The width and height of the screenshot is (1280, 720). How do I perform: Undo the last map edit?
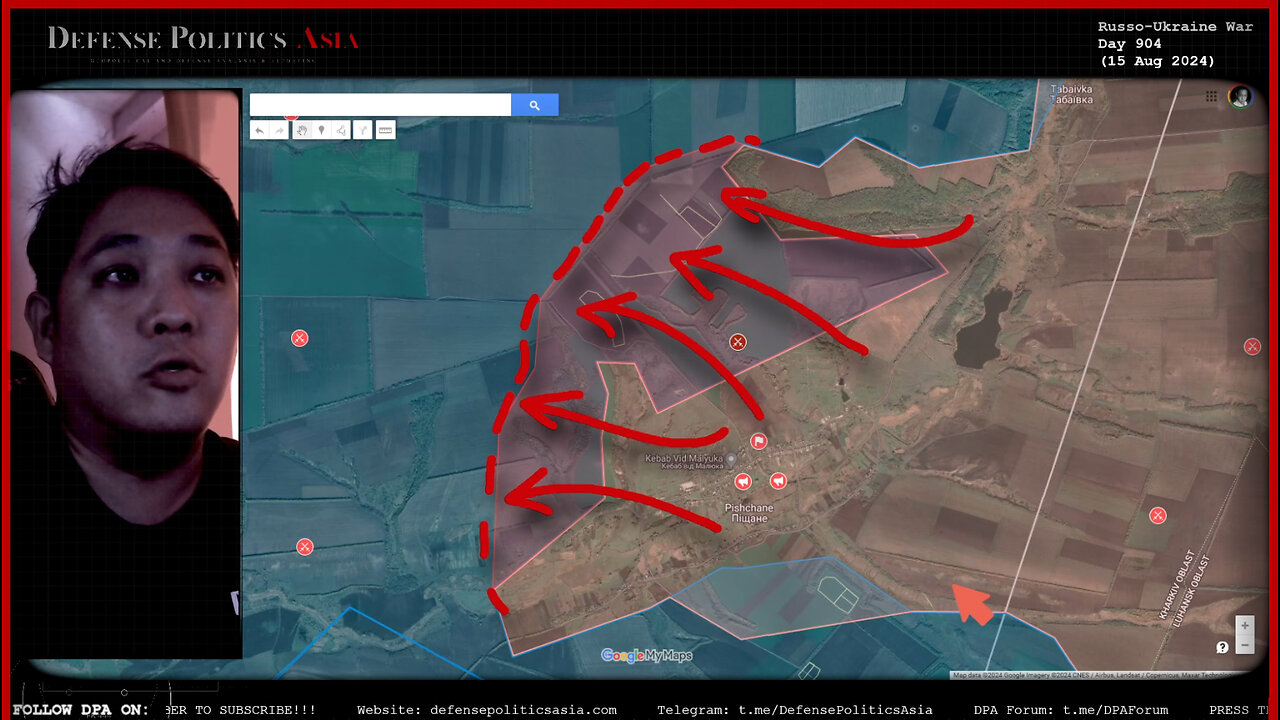click(259, 130)
